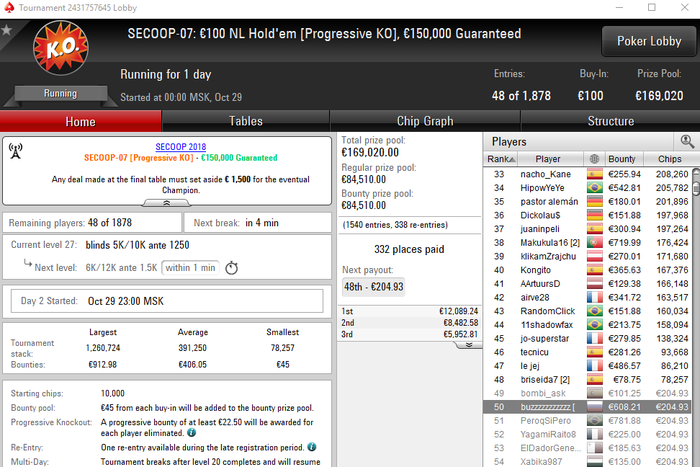The image size is (700, 467).
Task: Search players with the magnifier icon
Action: pyautogui.click(x=687, y=142)
